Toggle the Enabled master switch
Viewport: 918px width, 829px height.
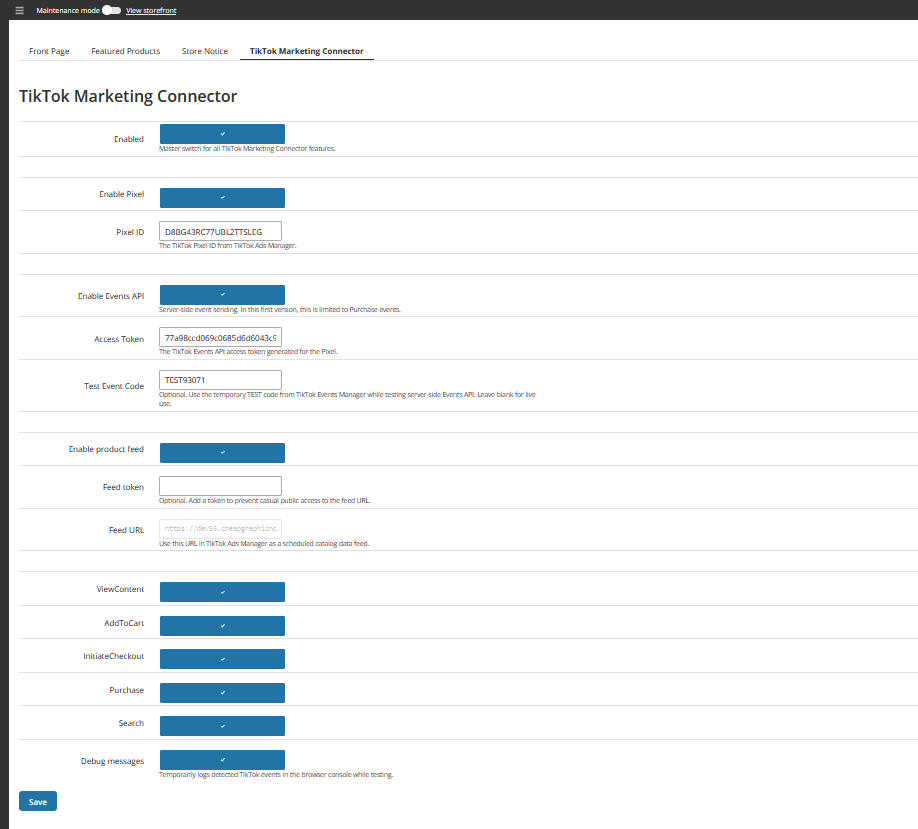click(222, 133)
